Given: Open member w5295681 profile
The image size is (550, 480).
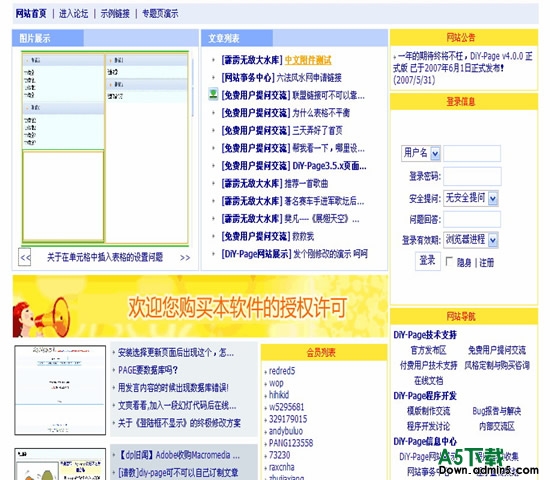Looking at the screenshot, I should pos(286,407).
